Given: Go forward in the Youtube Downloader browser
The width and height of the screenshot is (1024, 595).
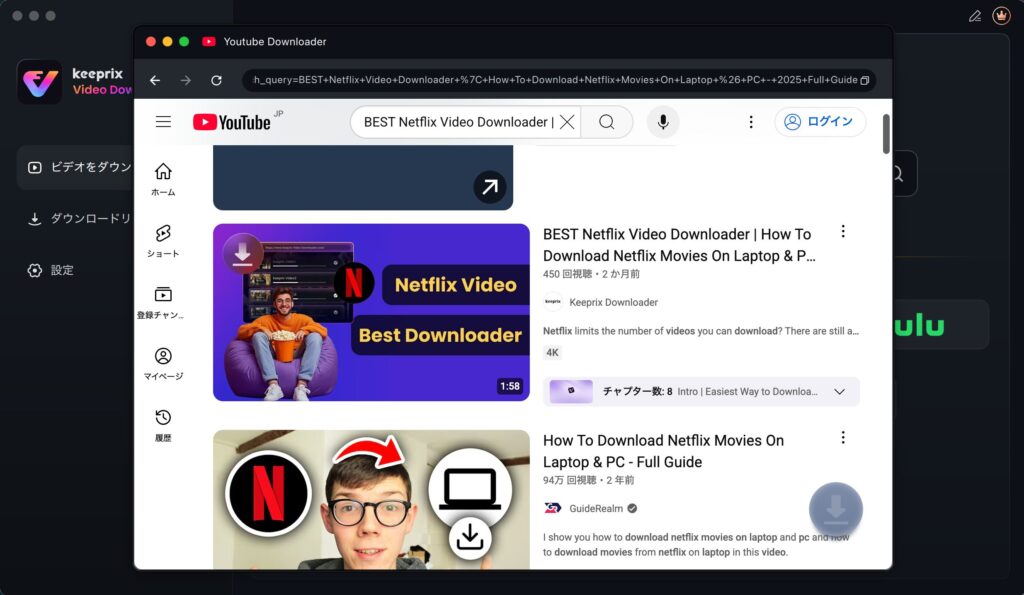Looking at the screenshot, I should pyautogui.click(x=186, y=80).
